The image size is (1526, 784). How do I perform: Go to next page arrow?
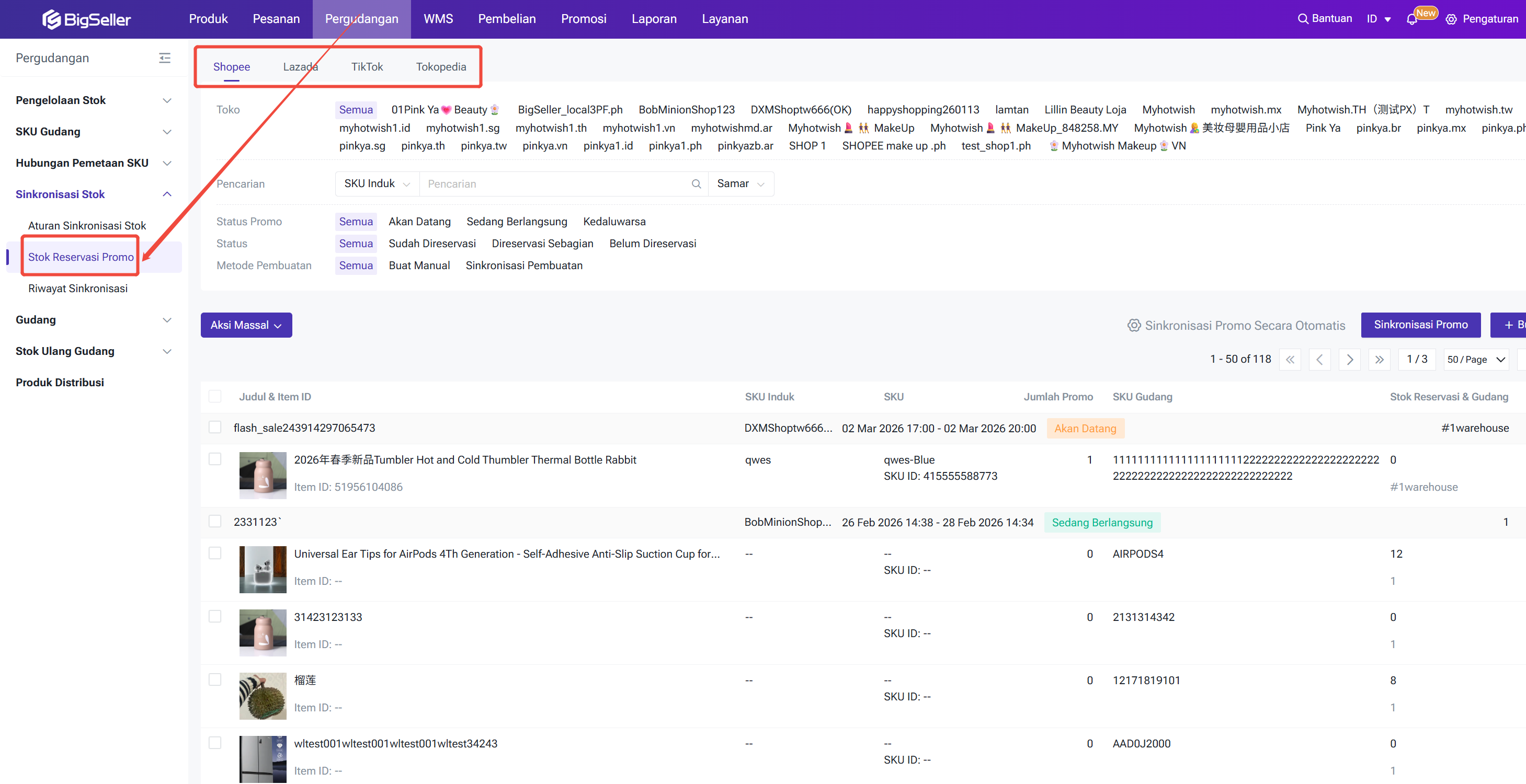(x=1349, y=360)
